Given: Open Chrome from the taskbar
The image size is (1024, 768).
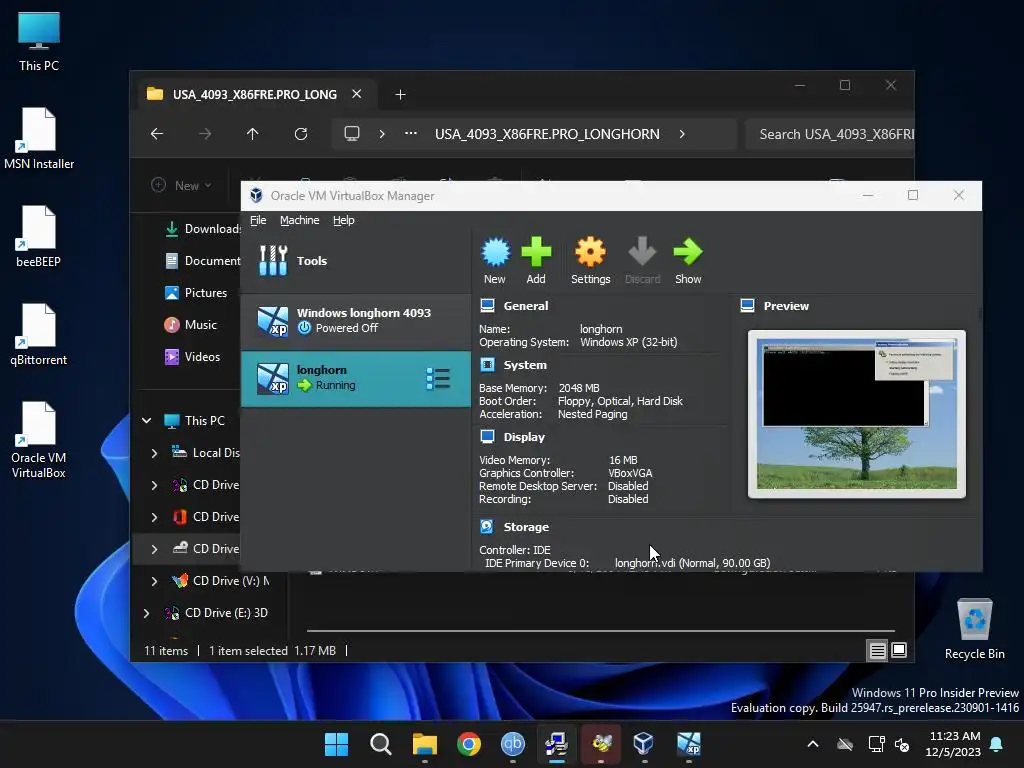Looking at the screenshot, I should 468,743.
